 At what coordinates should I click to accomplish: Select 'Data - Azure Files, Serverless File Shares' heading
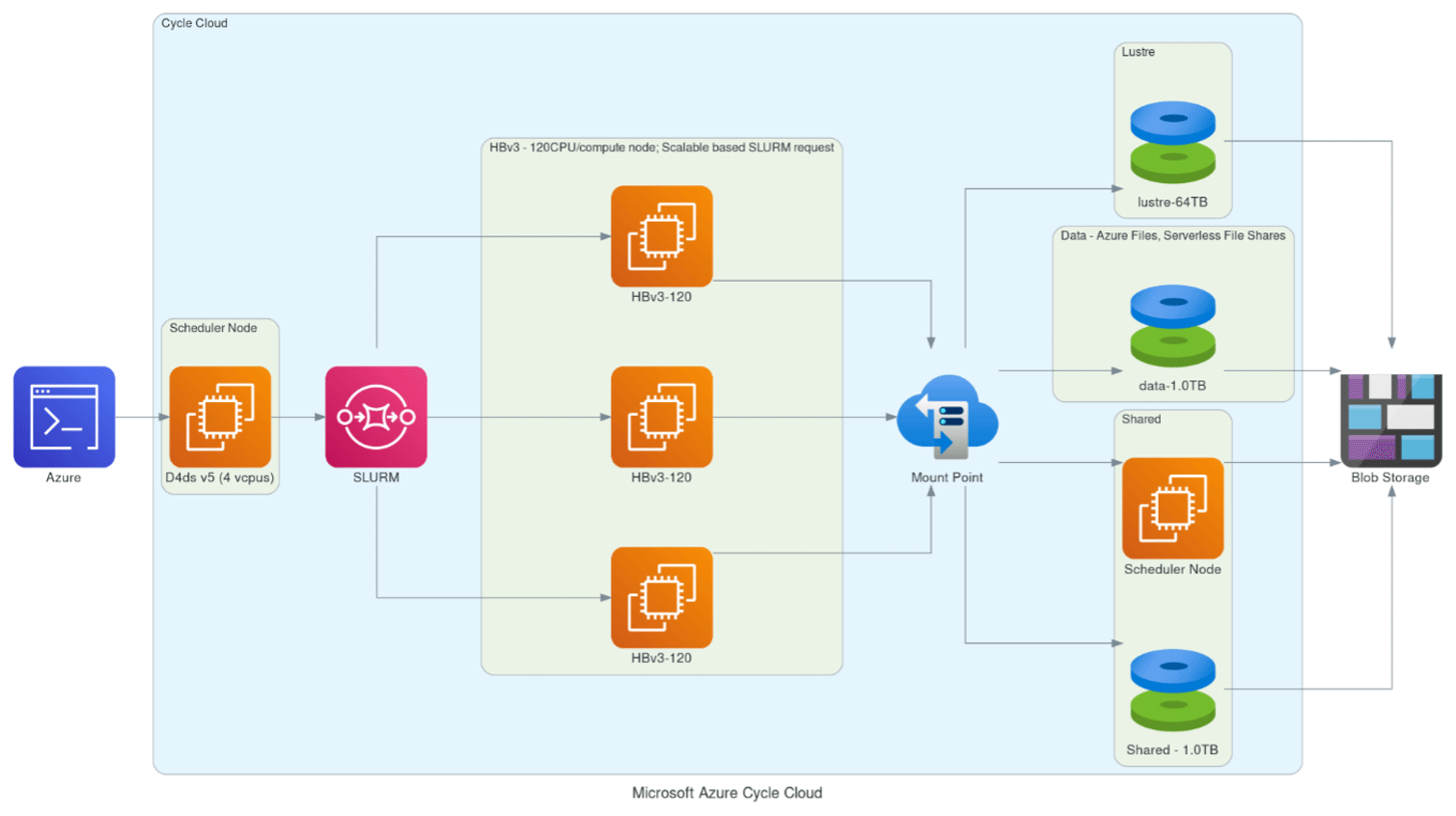coord(1172,235)
